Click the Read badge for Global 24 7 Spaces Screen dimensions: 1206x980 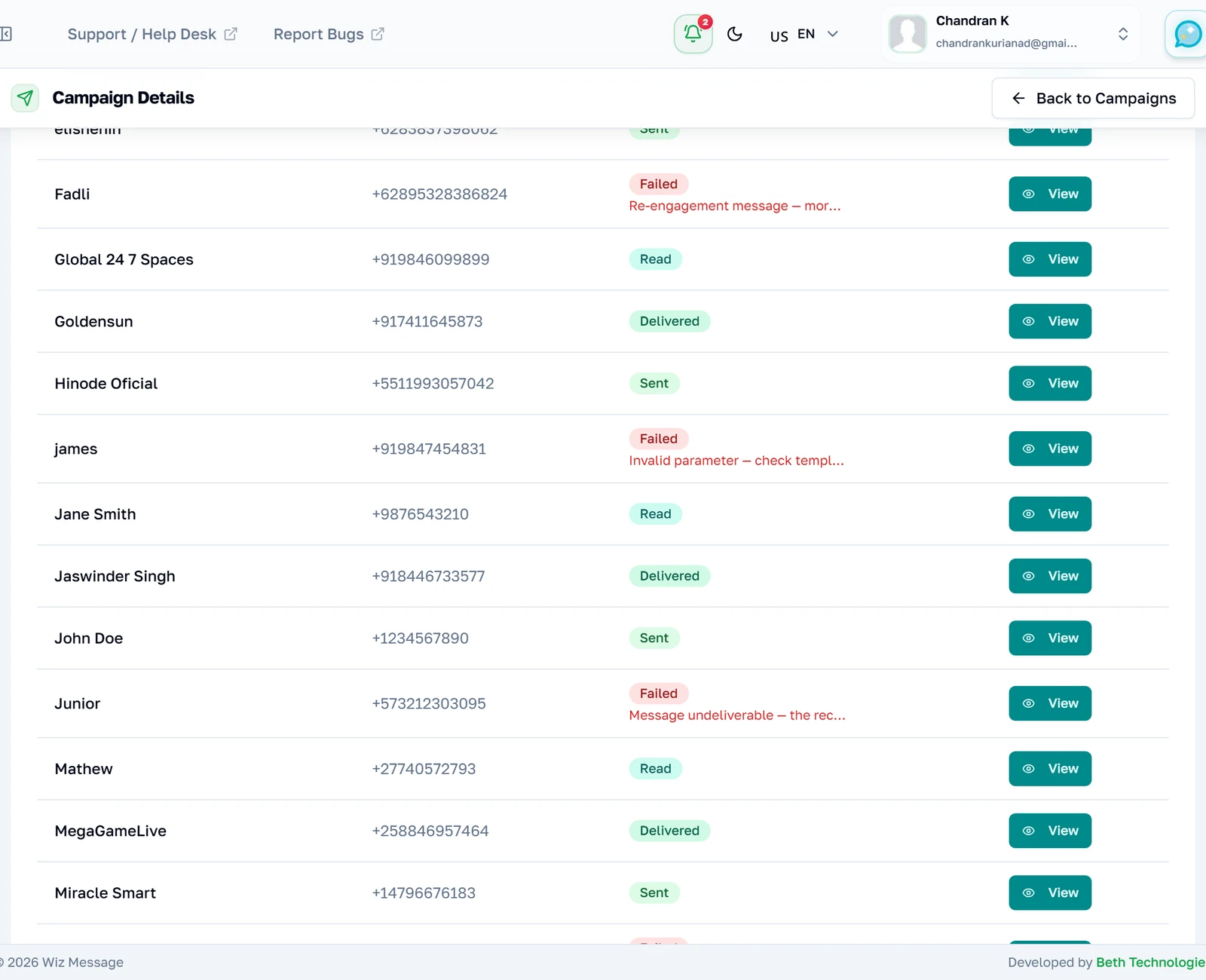point(656,259)
